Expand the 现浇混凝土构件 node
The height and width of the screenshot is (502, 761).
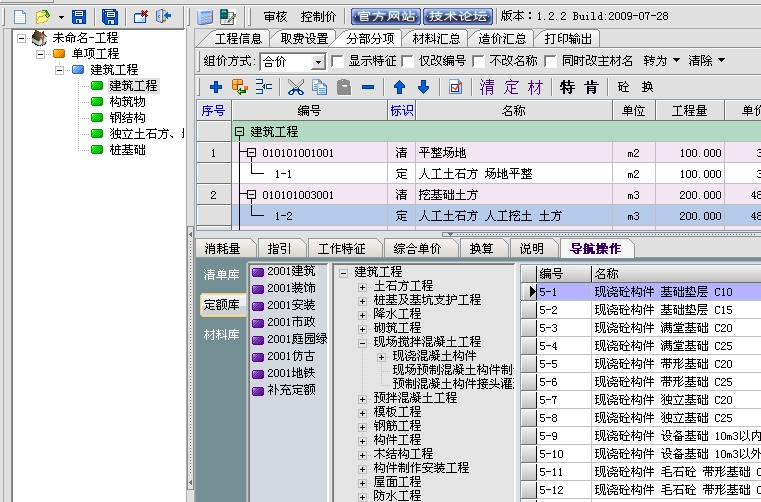[381, 357]
